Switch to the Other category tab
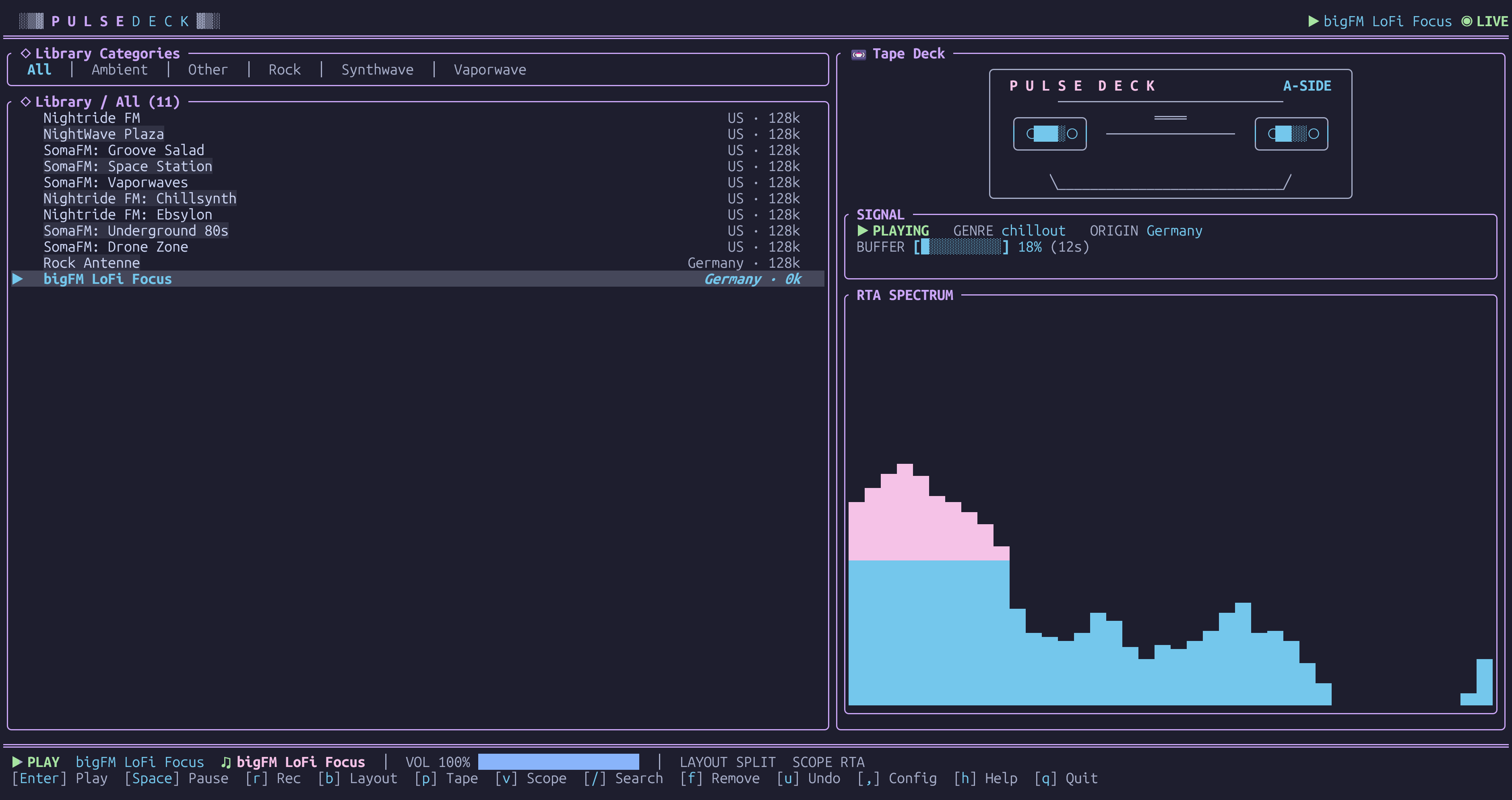The image size is (1512, 800). [208, 70]
